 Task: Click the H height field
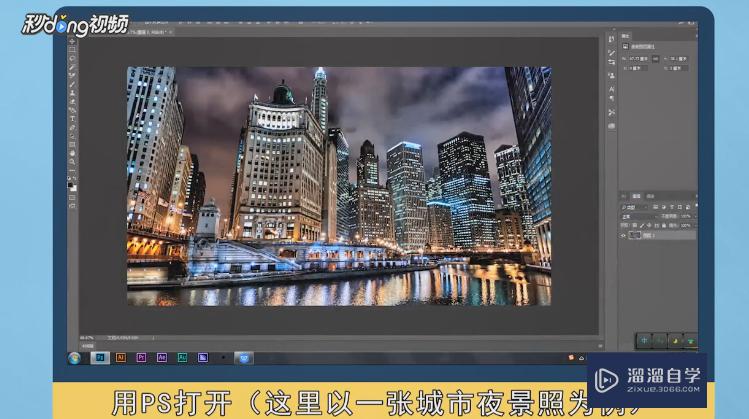676,59
